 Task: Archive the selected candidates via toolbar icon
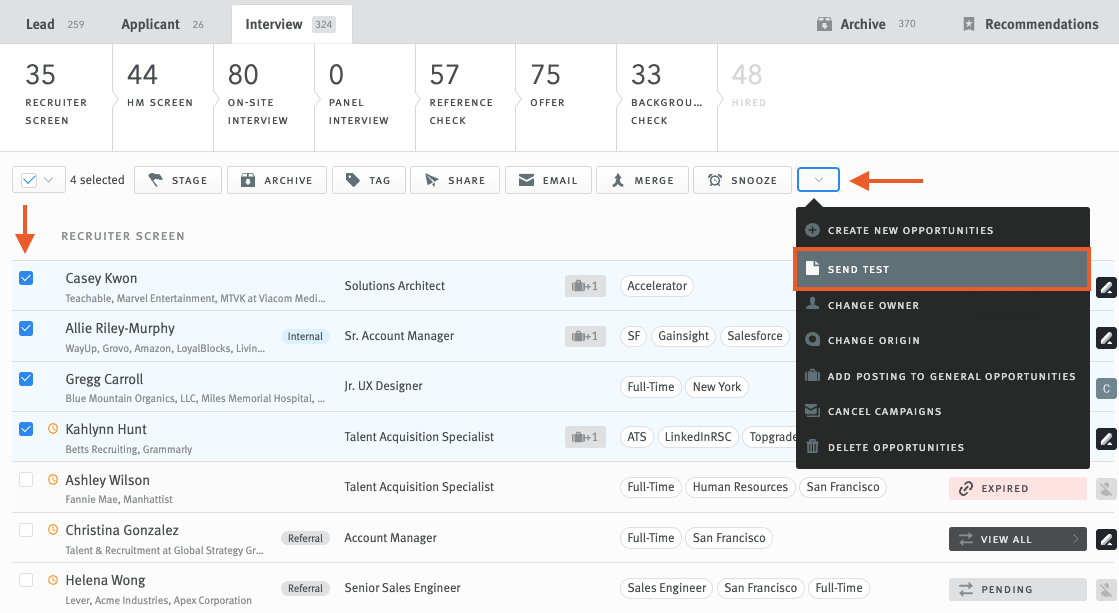point(276,180)
